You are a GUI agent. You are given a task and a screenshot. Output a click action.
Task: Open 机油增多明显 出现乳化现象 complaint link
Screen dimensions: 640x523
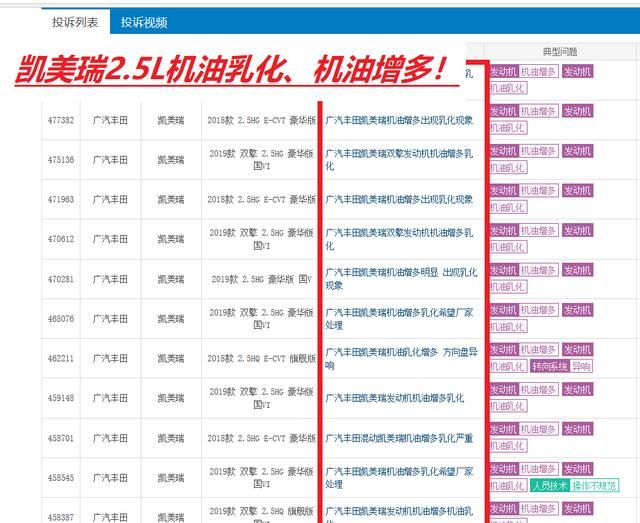[x=401, y=279]
